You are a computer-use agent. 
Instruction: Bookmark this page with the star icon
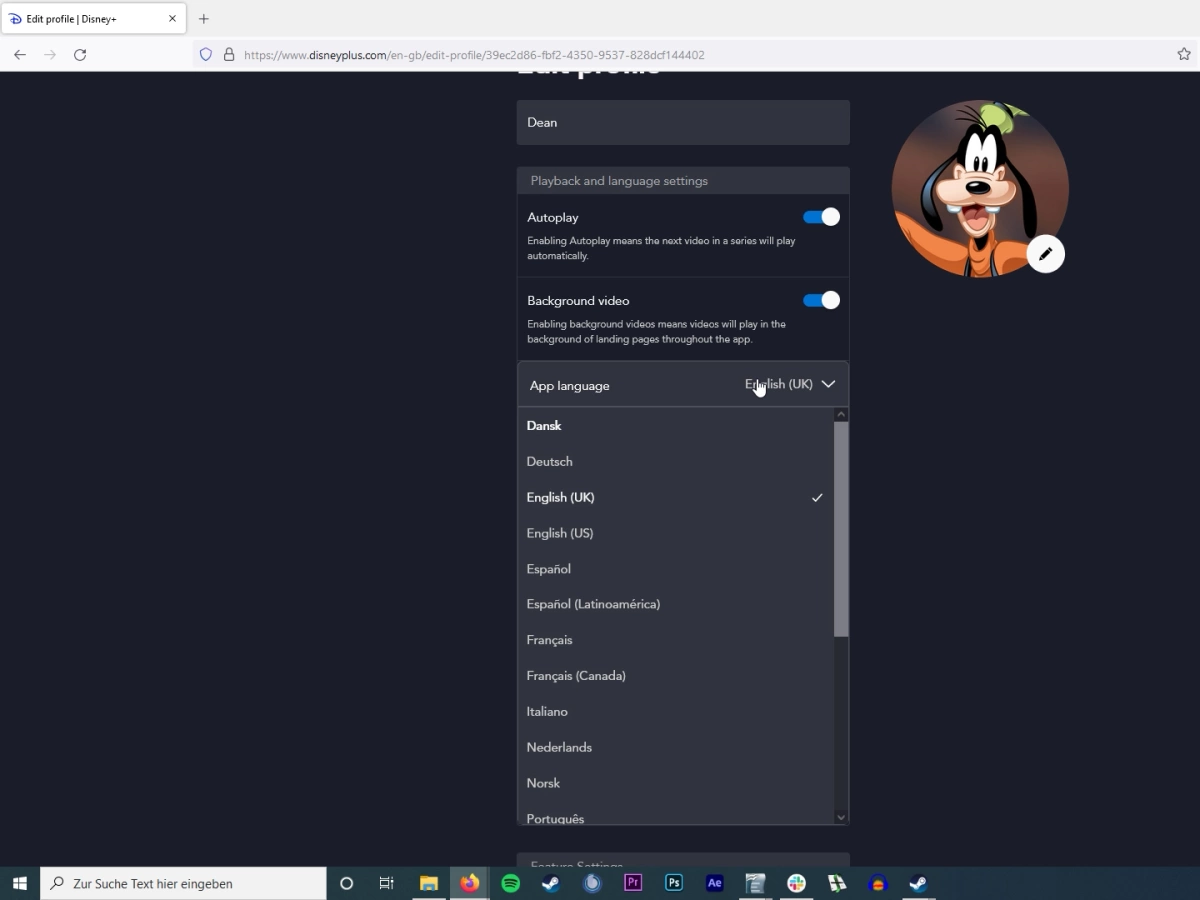1184,55
